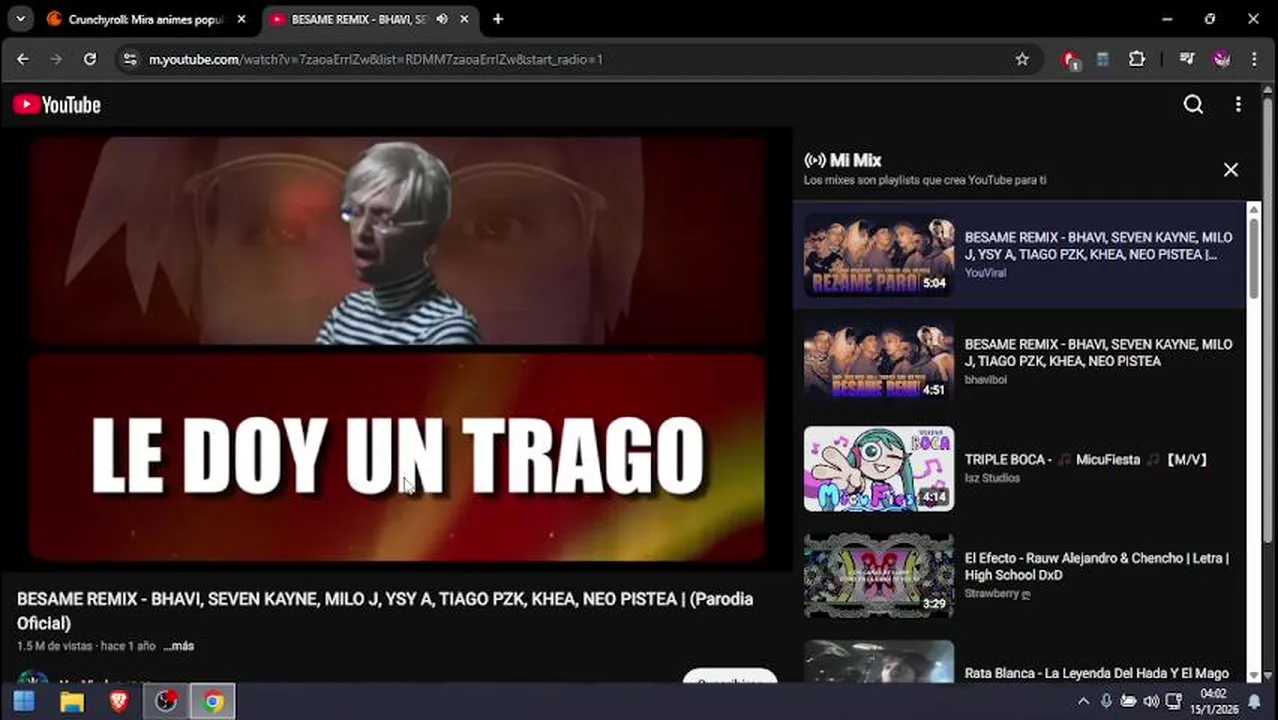Open the Chrome taskbar icon
This screenshot has height=720, width=1278.
point(213,702)
